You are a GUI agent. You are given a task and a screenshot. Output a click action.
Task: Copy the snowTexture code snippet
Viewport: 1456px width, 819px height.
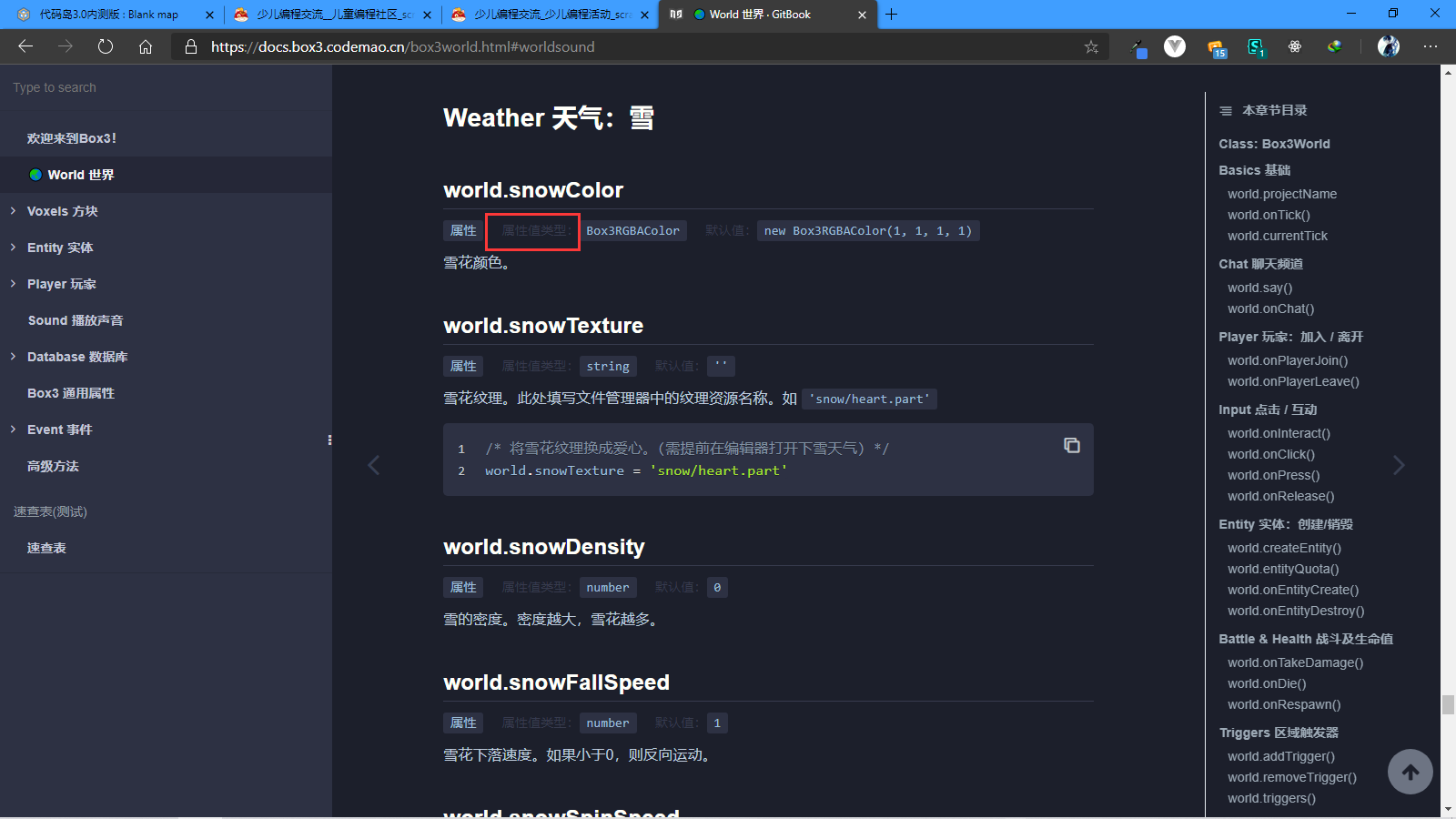pyautogui.click(x=1072, y=445)
